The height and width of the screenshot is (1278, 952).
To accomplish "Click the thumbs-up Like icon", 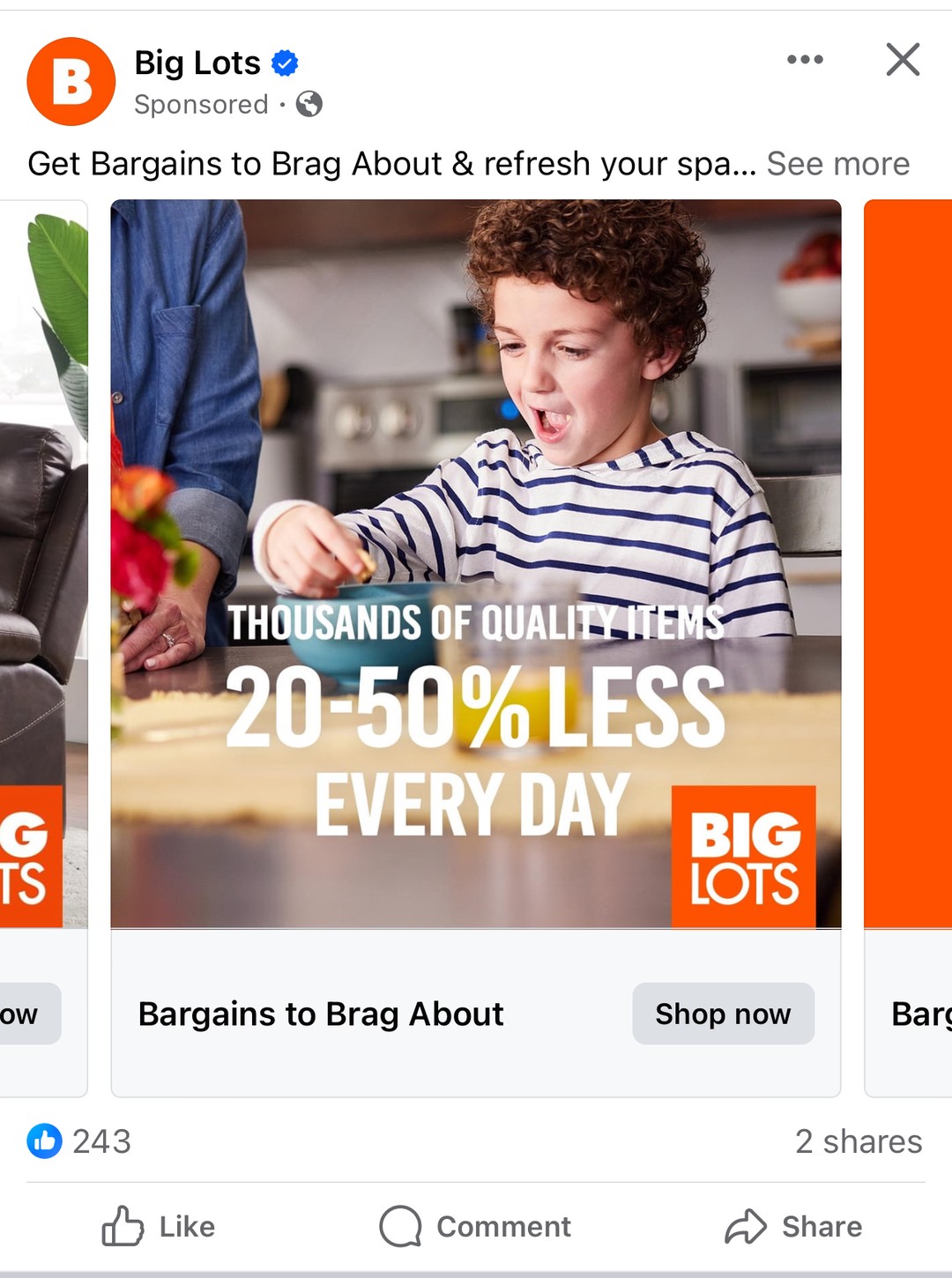I will (123, 1226).
